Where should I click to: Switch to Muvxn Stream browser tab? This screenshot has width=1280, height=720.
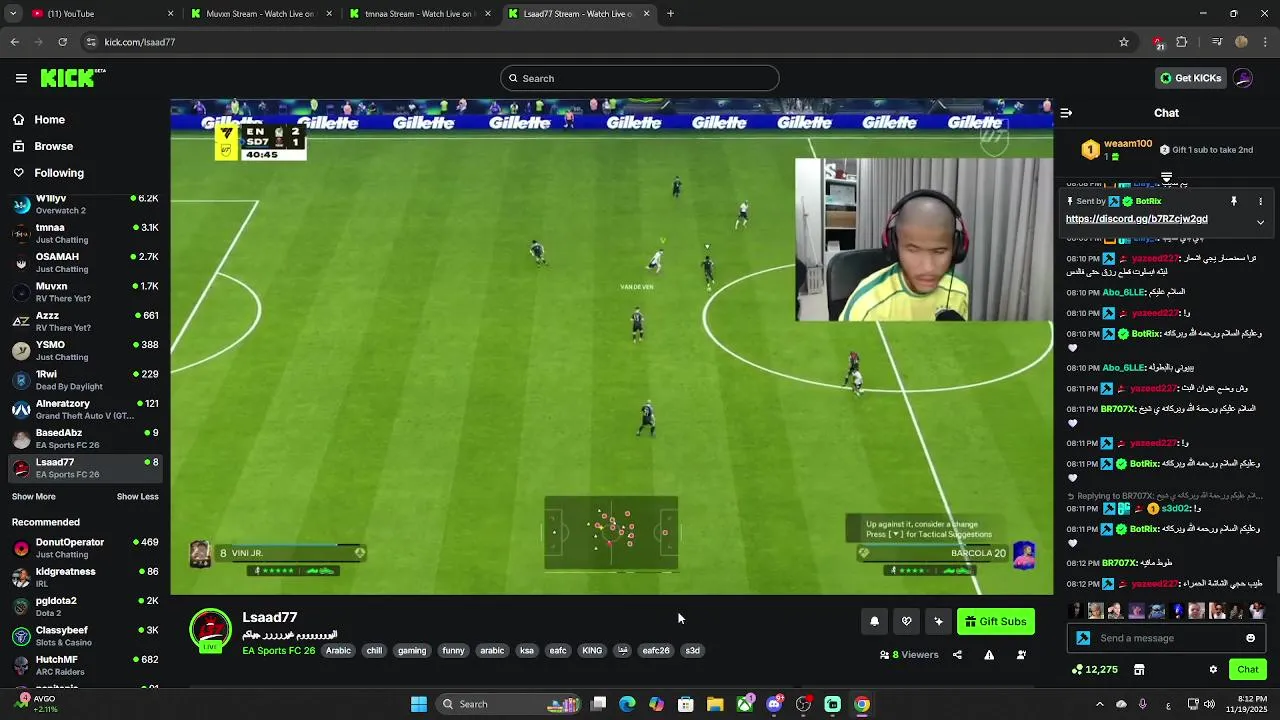tap(260, 14)
